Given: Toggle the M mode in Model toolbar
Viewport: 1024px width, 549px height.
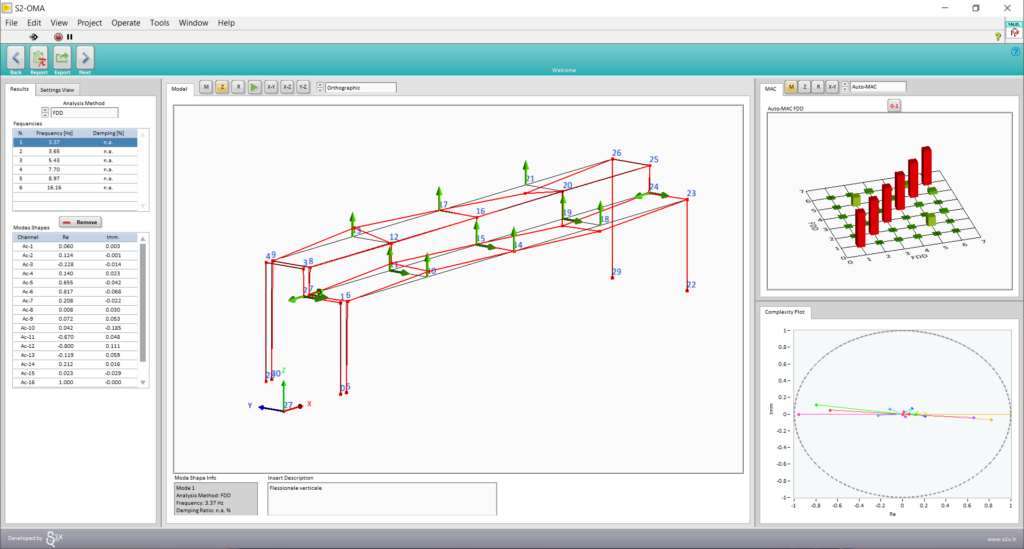Looking at the screenshot, I should [x=206, y=87].
